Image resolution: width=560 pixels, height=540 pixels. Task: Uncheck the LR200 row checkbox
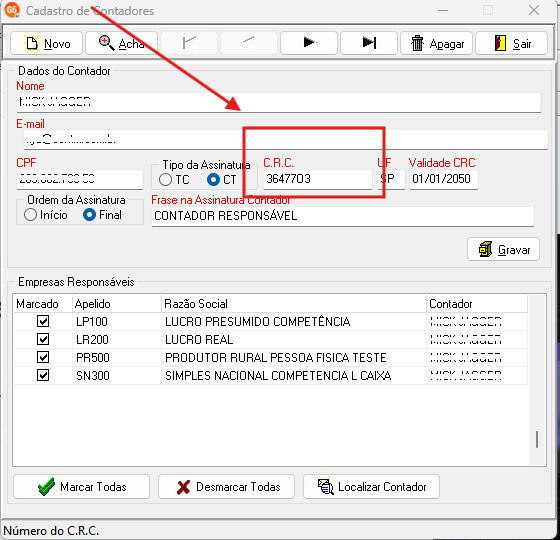[43, 339]
